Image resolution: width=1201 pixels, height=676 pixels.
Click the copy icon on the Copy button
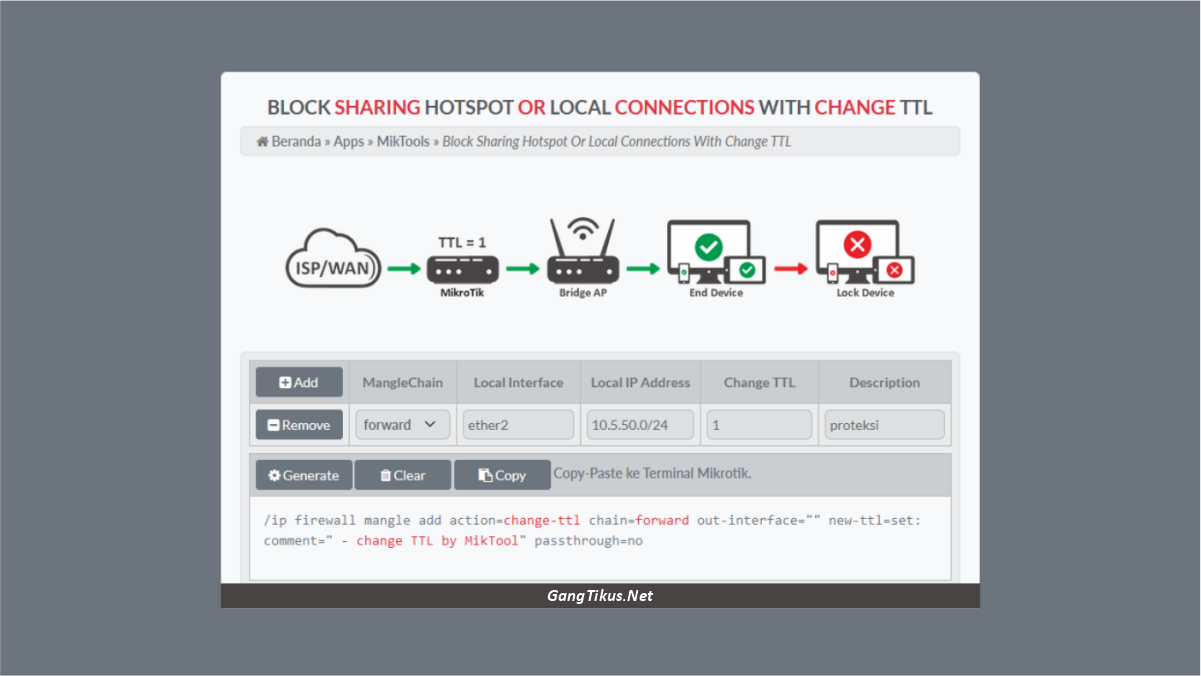tap(485, 475)
